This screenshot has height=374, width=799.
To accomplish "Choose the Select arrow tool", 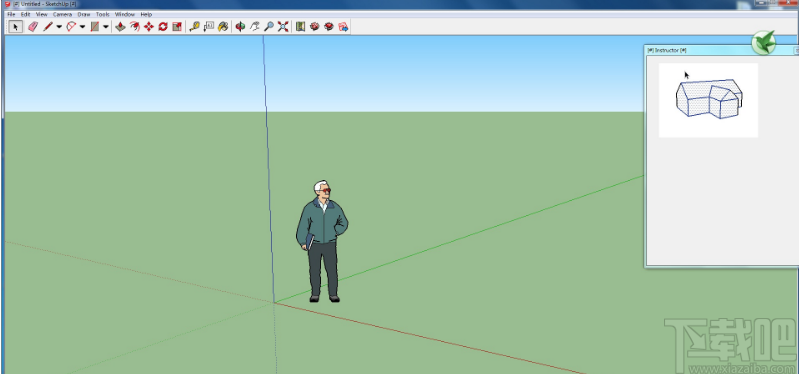I will pyautogui.click(x=15, y=26).
